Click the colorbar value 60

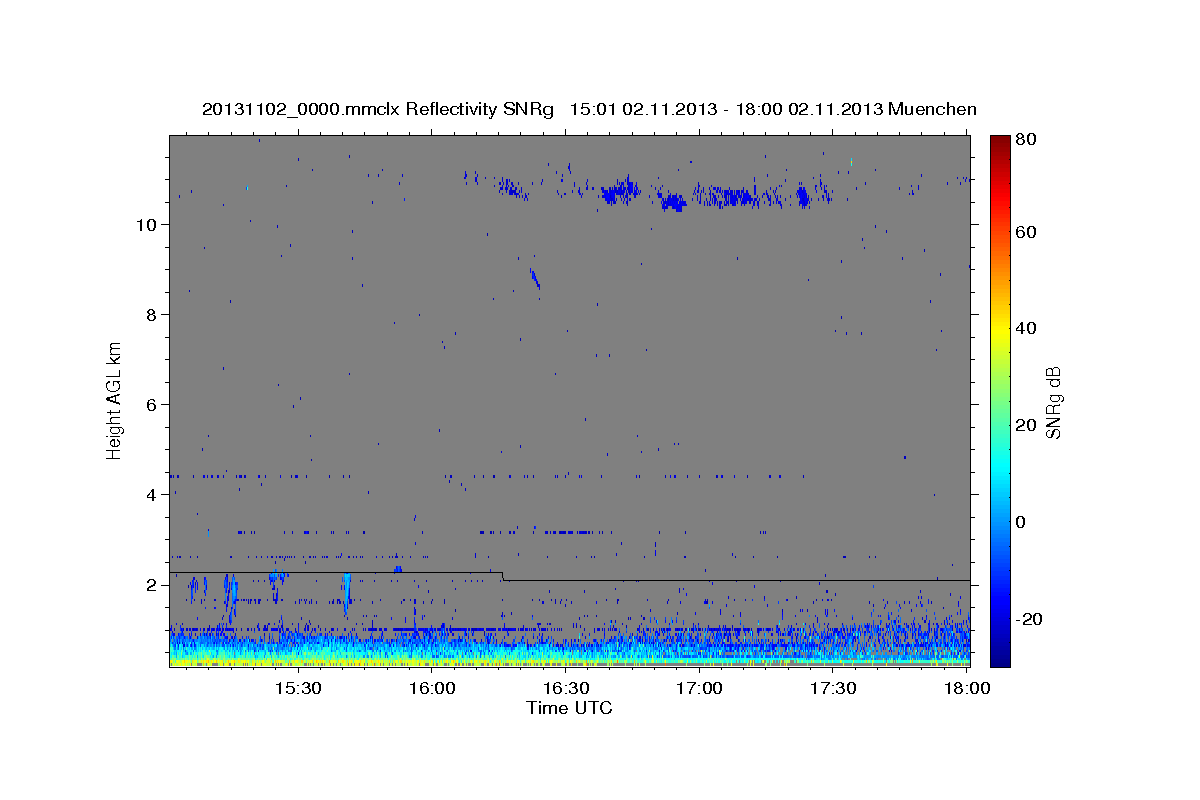point(1027,232)
